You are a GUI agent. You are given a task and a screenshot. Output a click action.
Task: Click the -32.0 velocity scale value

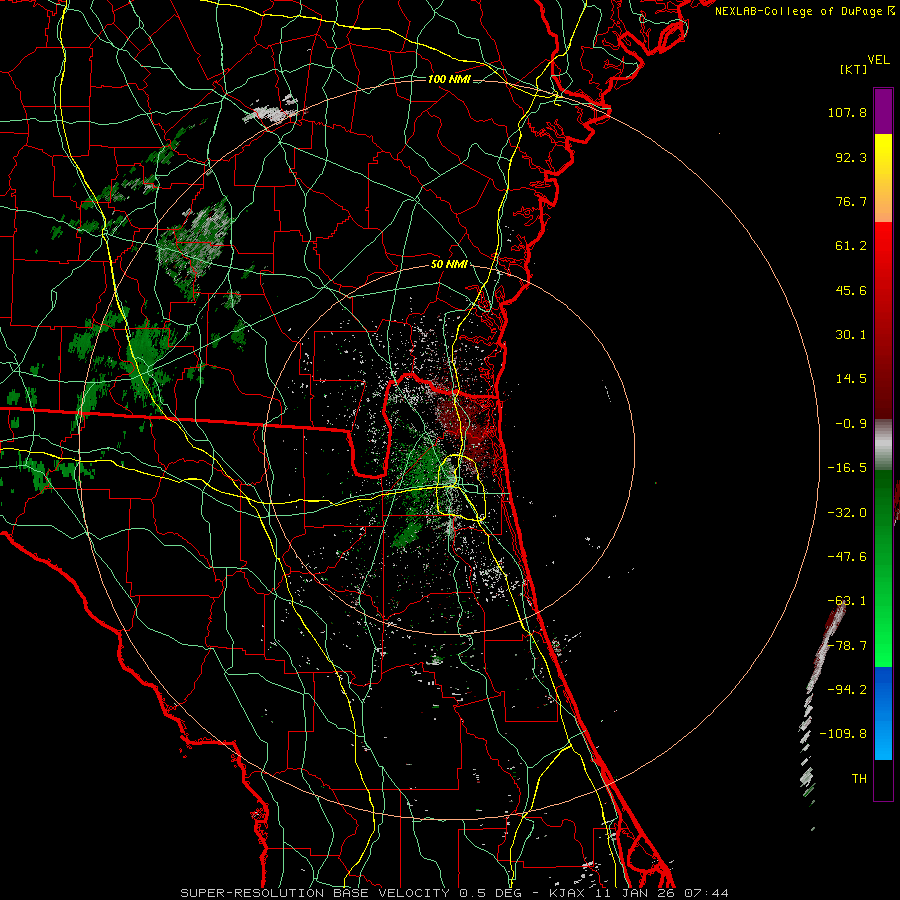[847, 513]
